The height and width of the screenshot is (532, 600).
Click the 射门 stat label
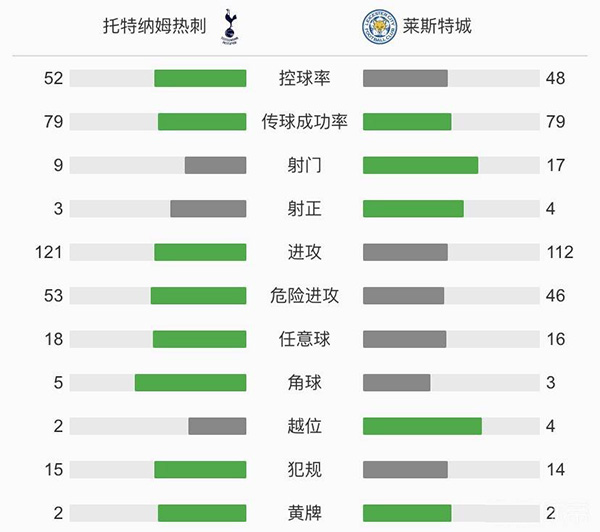[x=304, y=165]
